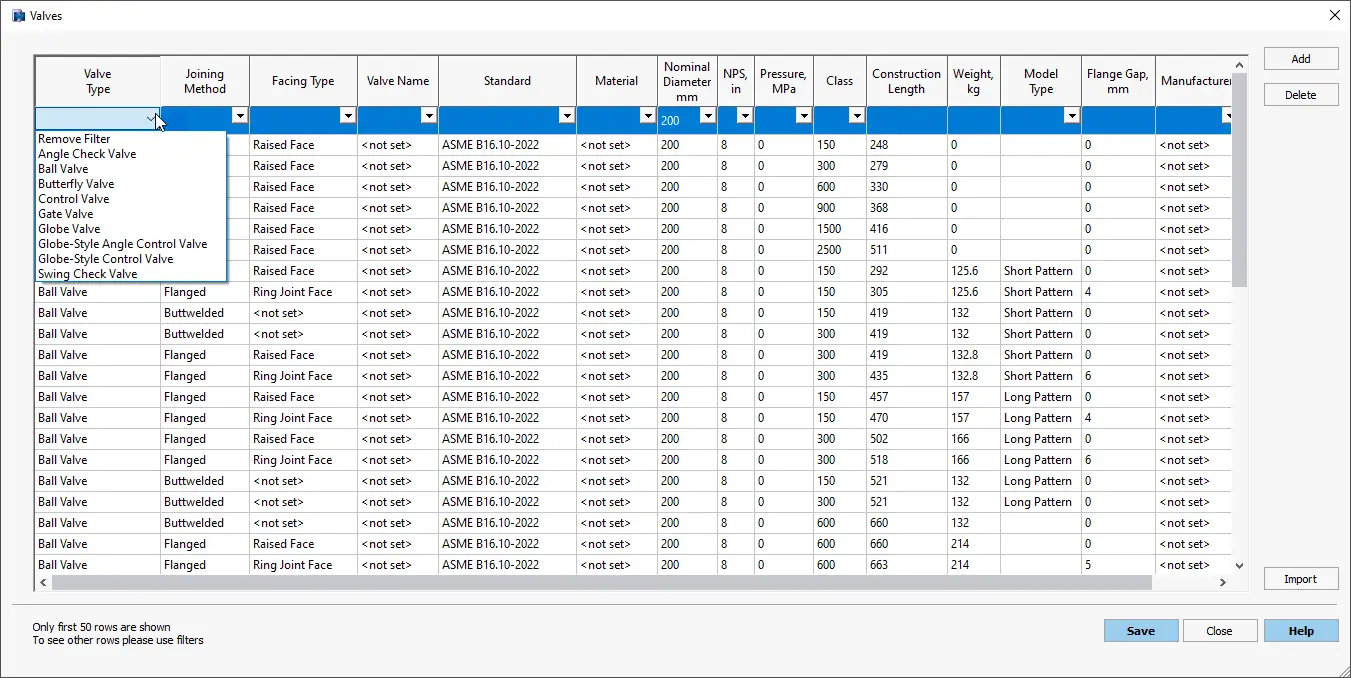The height and width of the screenshot is (678, 1351).
Task: Open the Standard column filter dropdown
Action: pos(566,116)
